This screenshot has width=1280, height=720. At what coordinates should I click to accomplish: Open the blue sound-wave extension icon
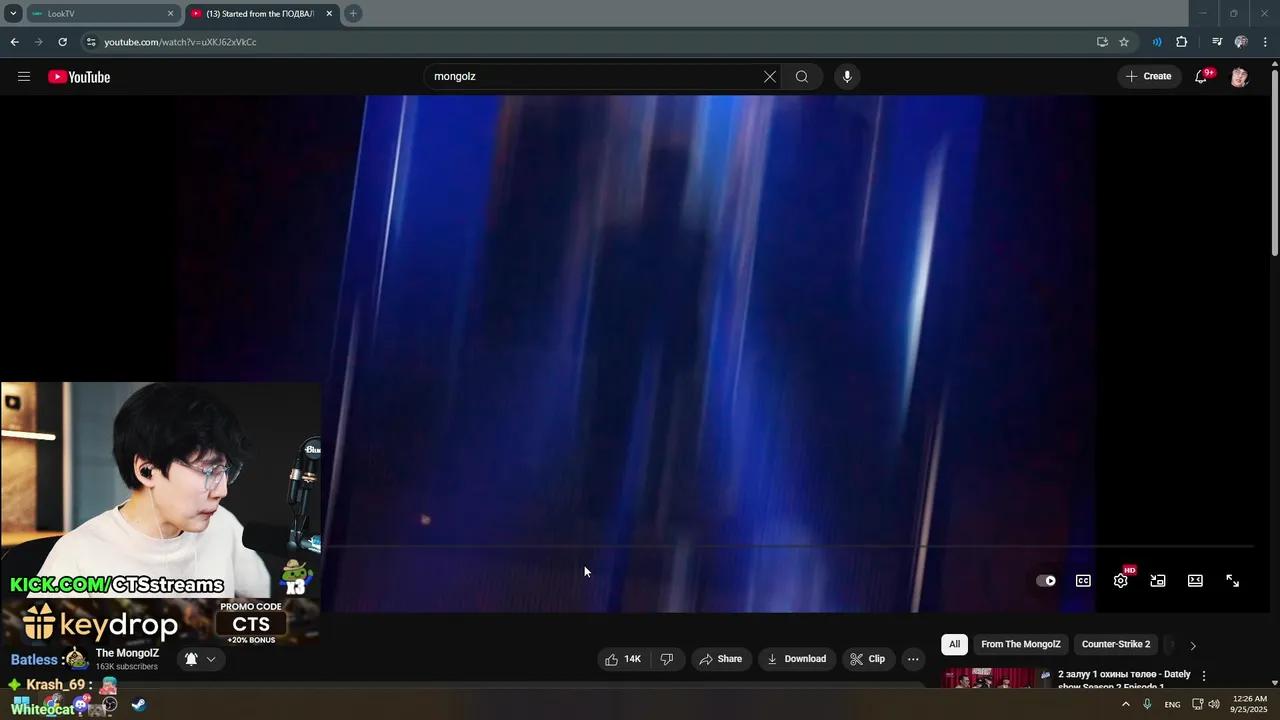coord(1157,42)
